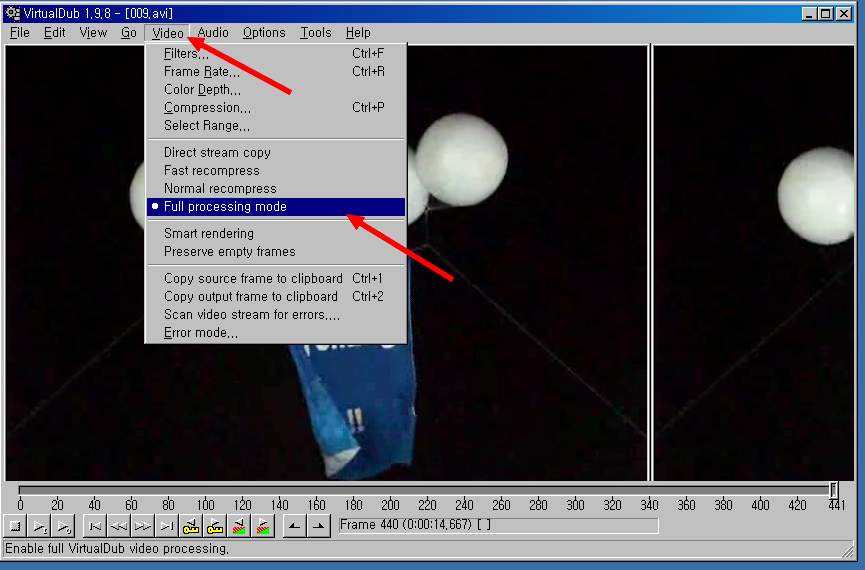The width and height of the screenshot is (865, 570).
Task: Go to next keyframe icon
Action: pos(215,526)
